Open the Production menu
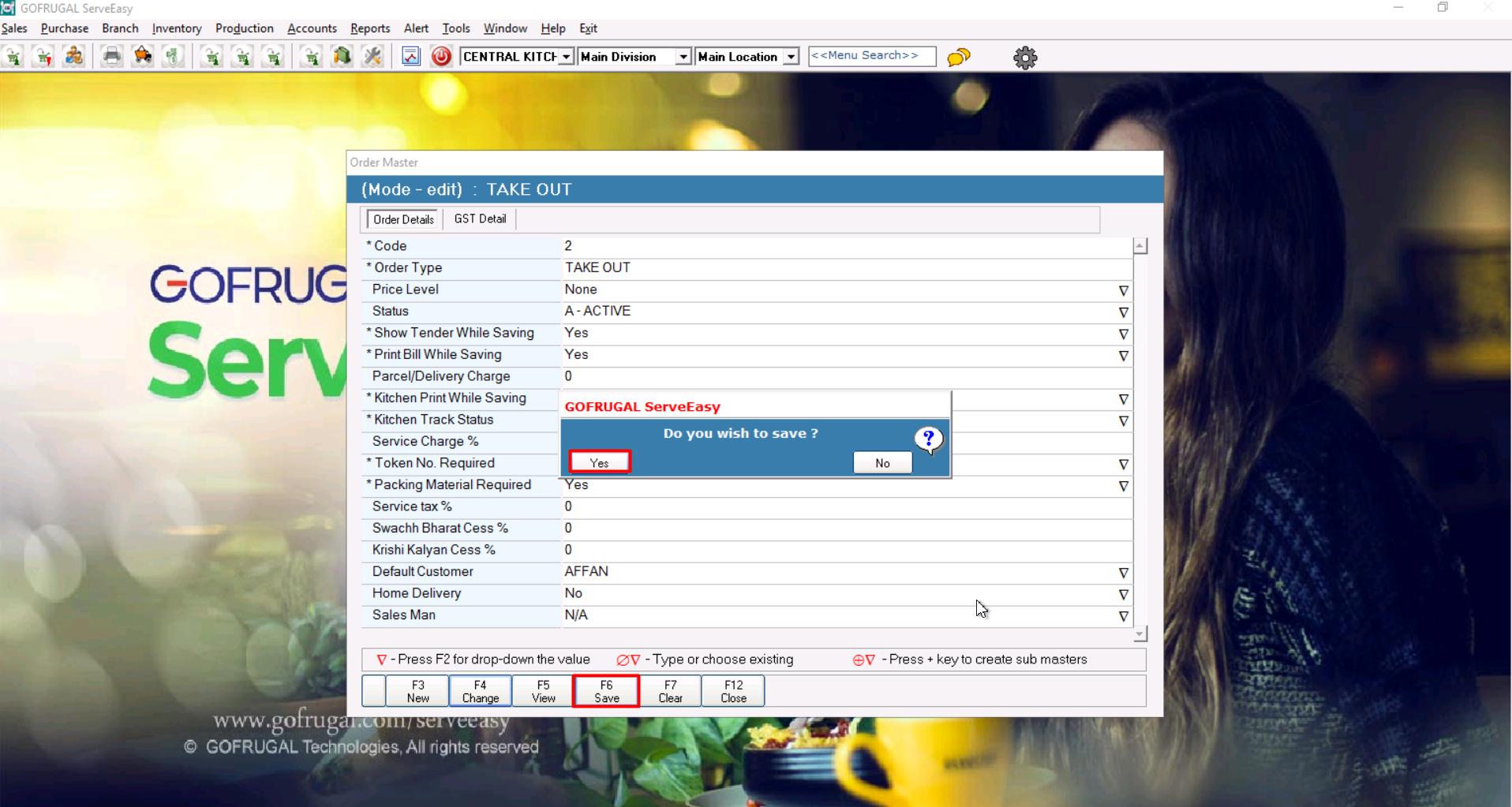The image size is (1512, 807). click(x=245, y=28)
